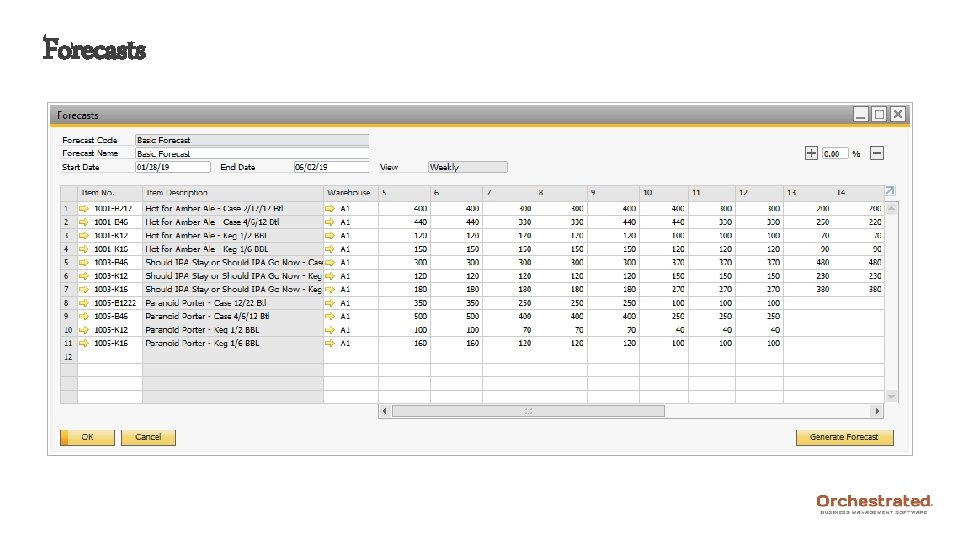This screenshot has height=540, width=960.
Task: Click the Item No. column header
Action: [110, 192]
